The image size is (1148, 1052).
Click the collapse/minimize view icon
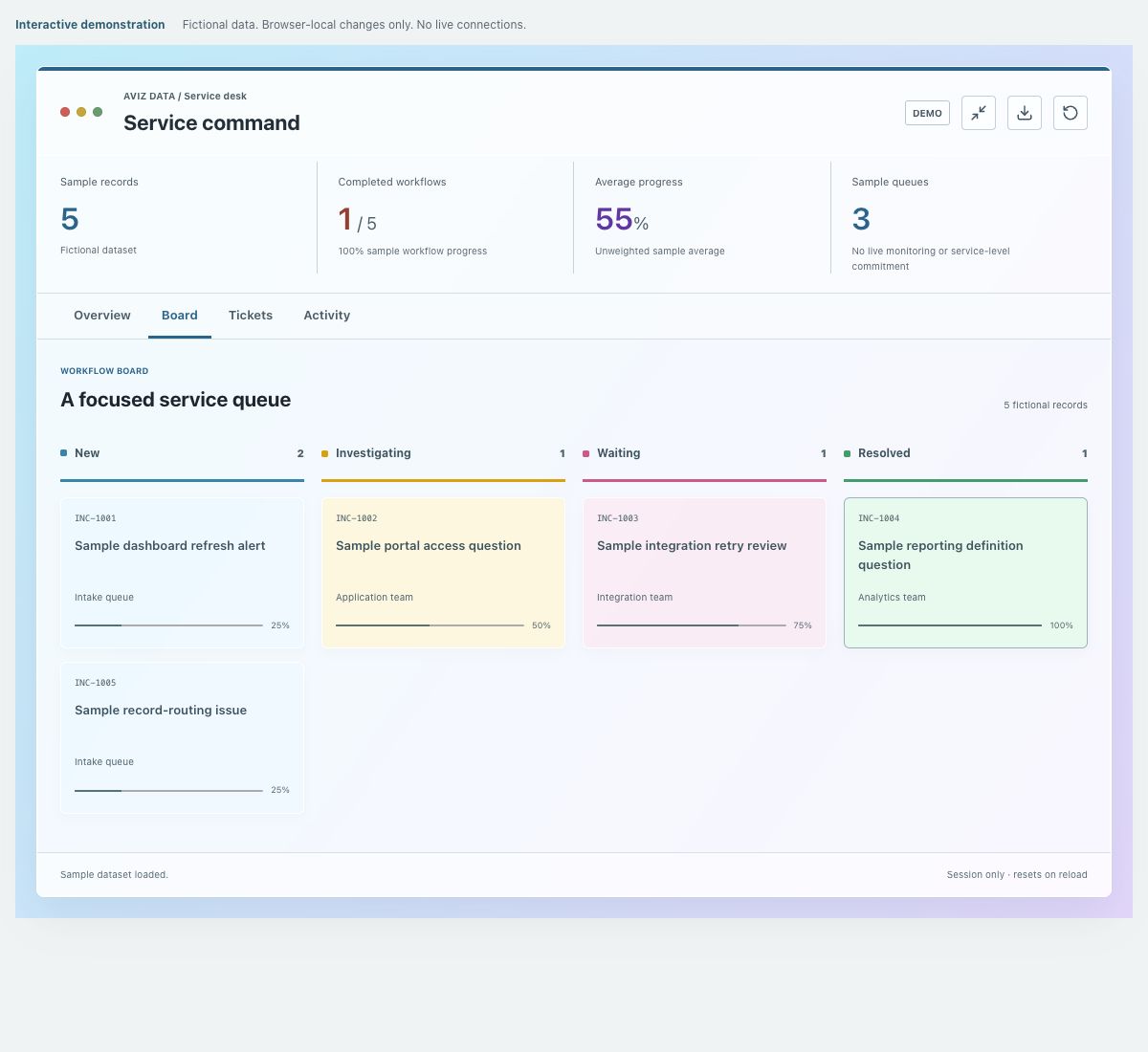979,113
